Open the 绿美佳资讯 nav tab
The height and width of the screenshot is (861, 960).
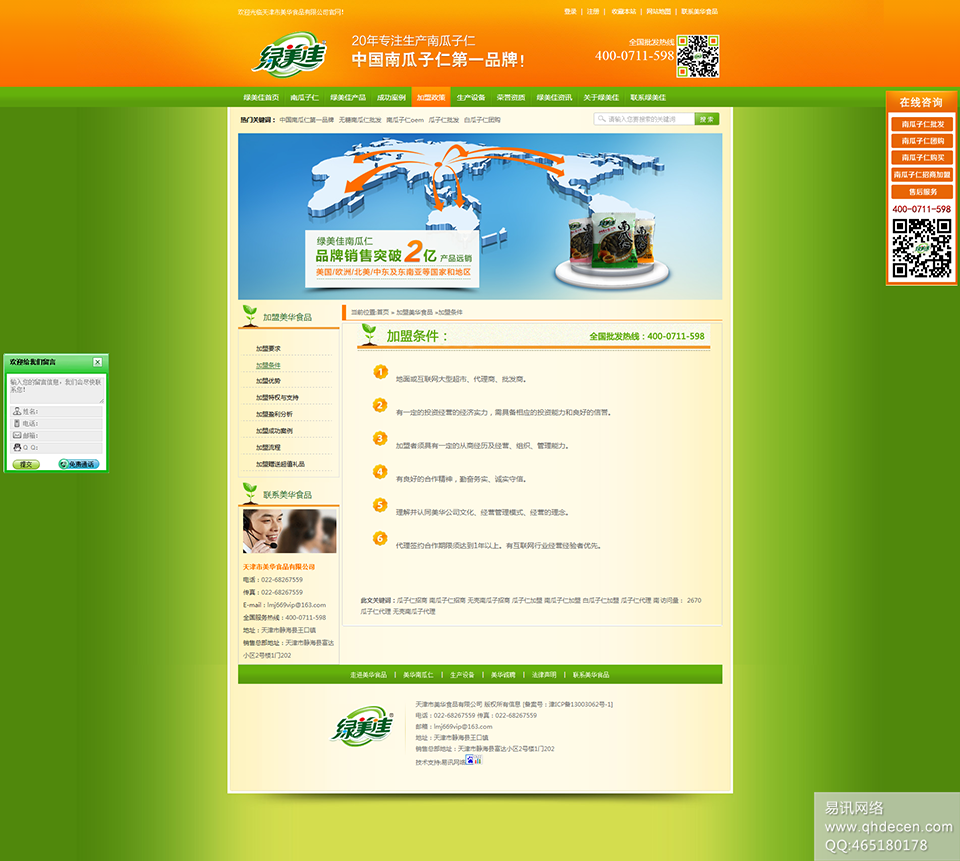coord(554,97)
